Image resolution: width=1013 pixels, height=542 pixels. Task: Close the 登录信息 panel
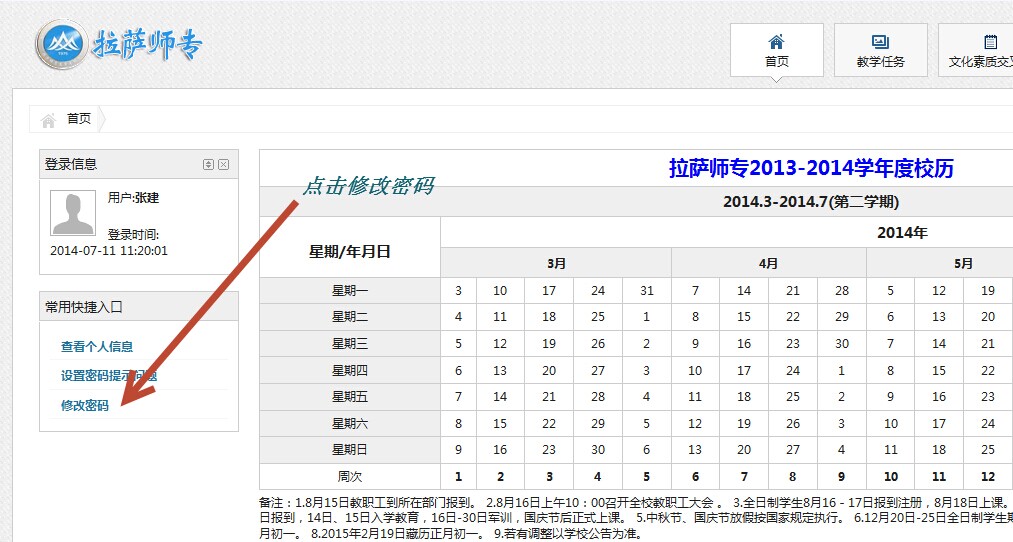pyautogui.click(x=224, y=165)
